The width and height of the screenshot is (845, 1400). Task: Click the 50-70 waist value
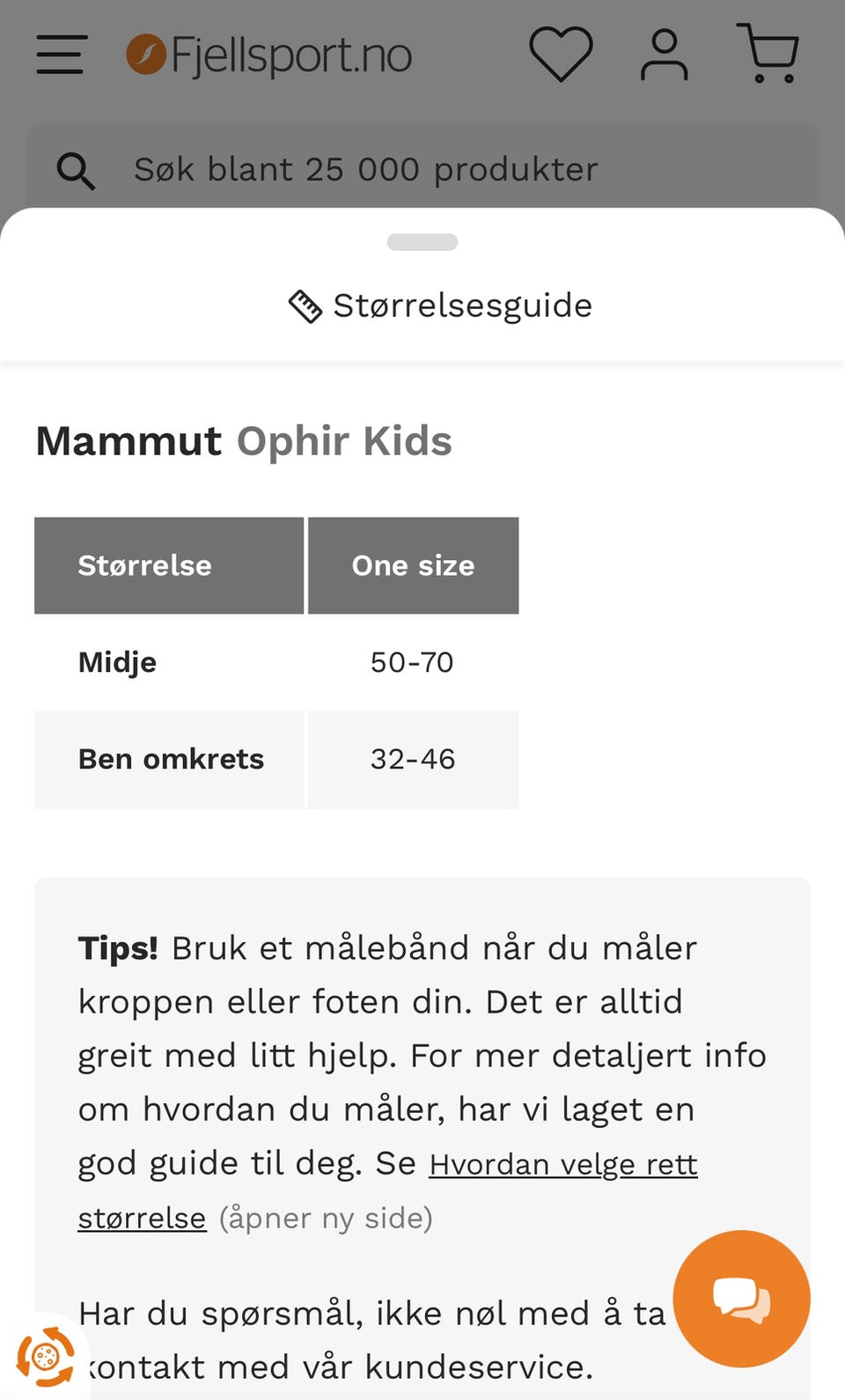coord(412,662)
